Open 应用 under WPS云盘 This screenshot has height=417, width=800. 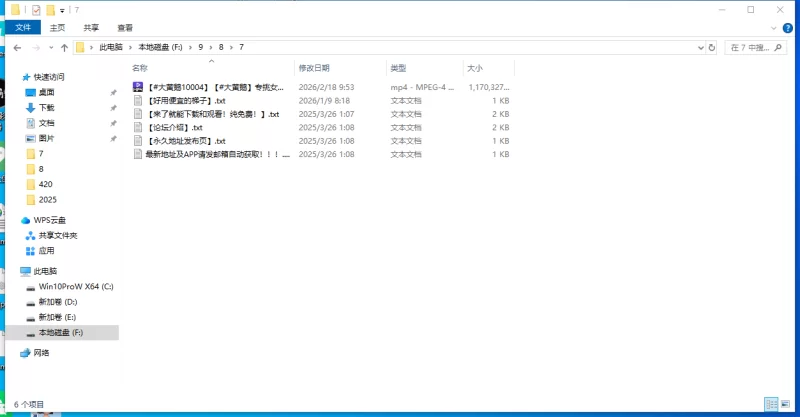46,251
